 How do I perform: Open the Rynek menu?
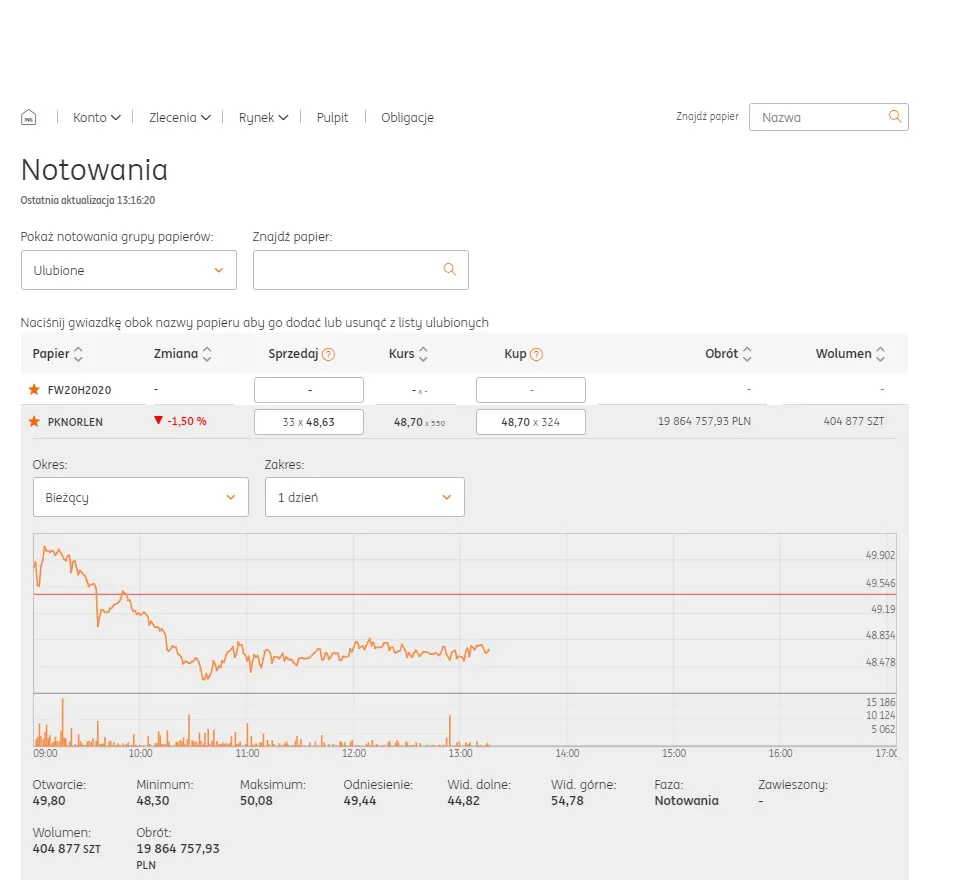point(264,118)
